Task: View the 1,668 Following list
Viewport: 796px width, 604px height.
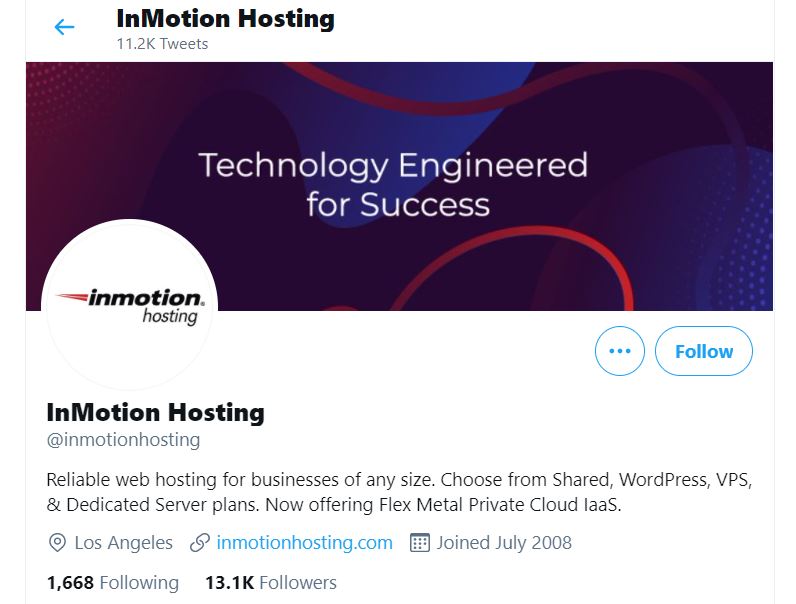Action: [x=112, y=582]
